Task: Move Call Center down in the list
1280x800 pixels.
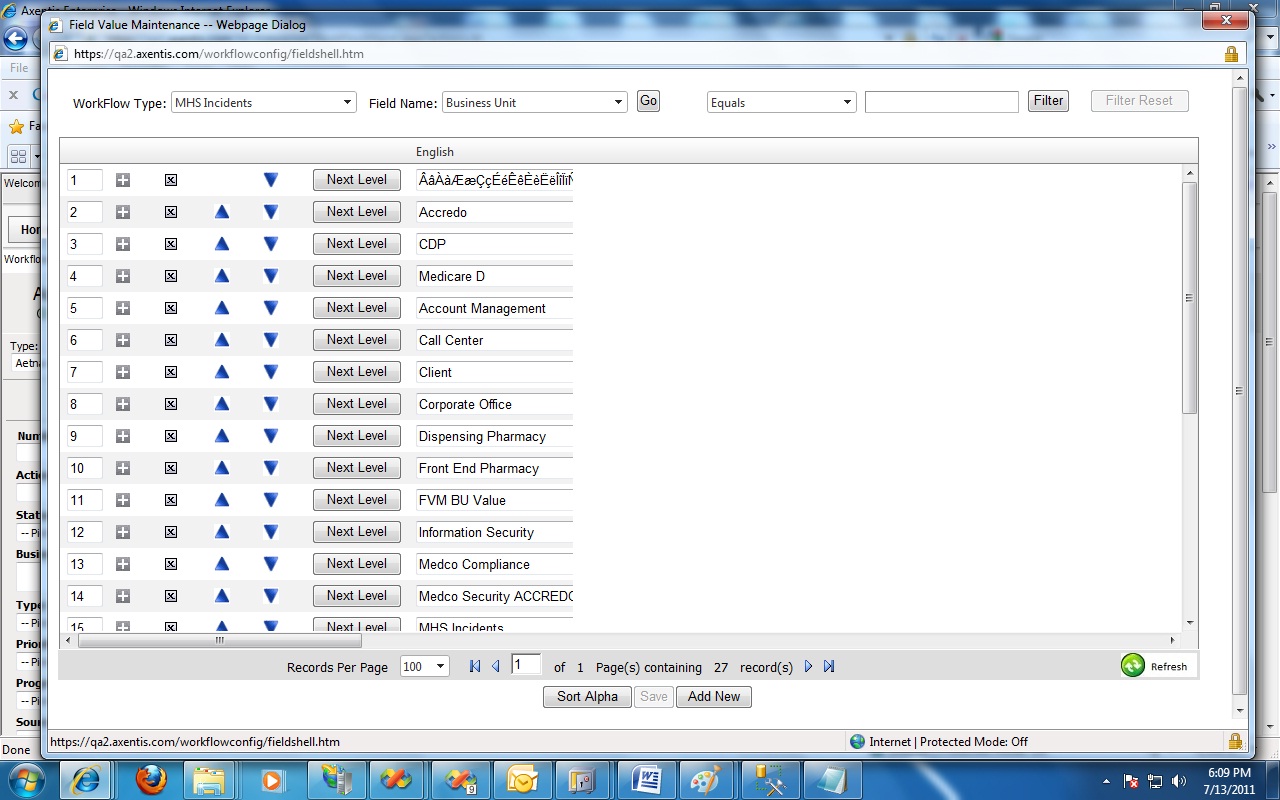Action: pyautogui.click(x=270, y=340)
